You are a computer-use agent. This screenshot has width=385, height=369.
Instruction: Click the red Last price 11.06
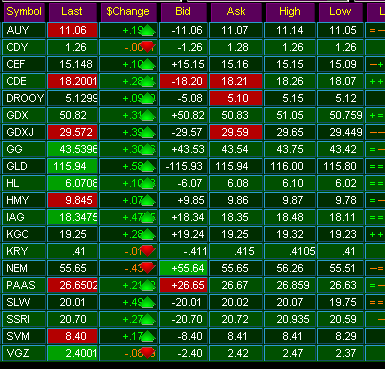(x=73, y=30)
